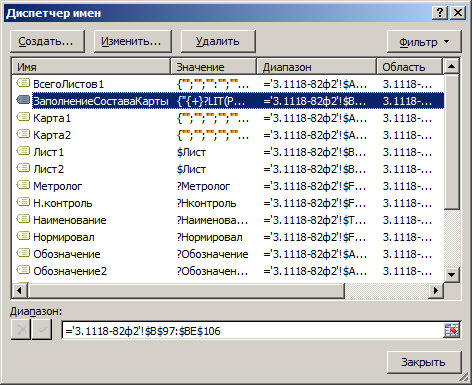Select the Обозначение name entry
The image size is (472, 385).
click(67, 254)
